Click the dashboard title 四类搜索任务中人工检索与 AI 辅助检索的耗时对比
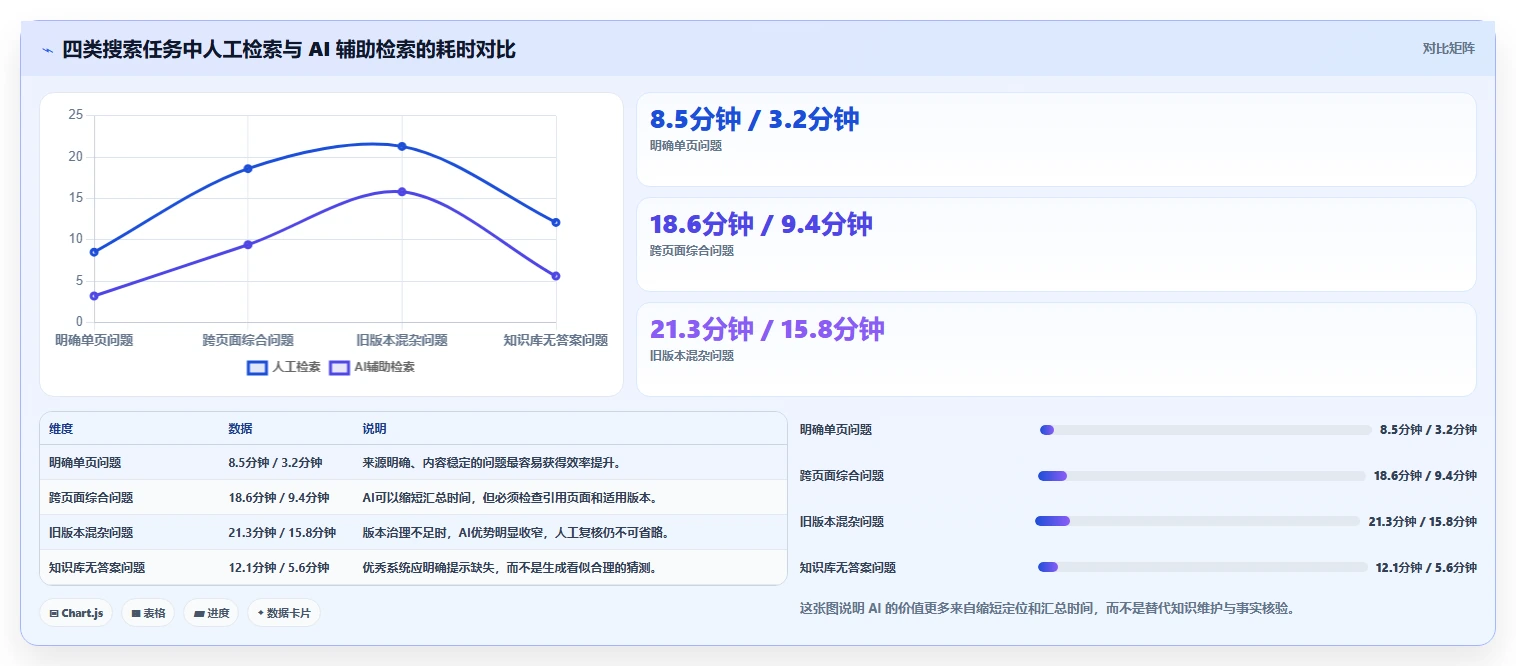The height and width of the screenshot is (666, 1516). [x=289, y=49]
